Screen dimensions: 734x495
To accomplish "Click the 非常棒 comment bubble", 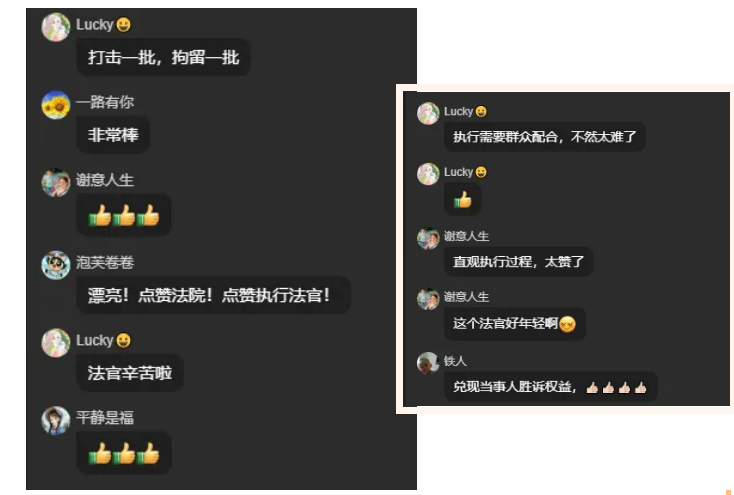I will point(113,135).
